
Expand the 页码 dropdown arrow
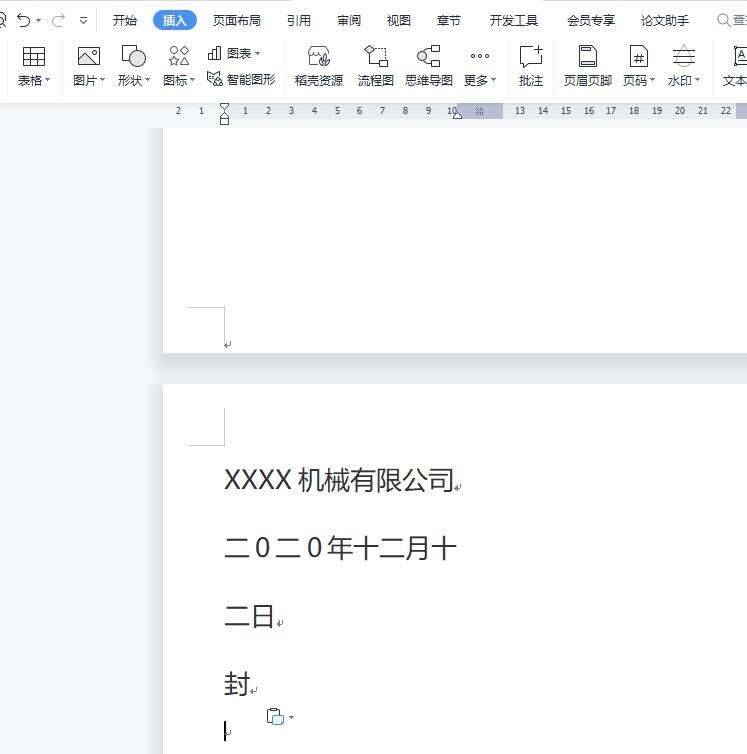tap(652, 80)
